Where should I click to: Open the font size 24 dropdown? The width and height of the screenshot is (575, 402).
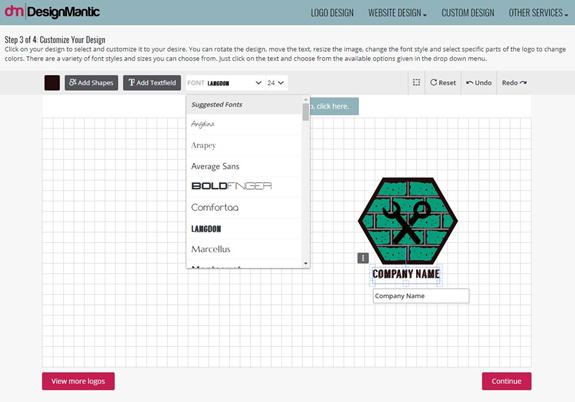tap(276, 83)
